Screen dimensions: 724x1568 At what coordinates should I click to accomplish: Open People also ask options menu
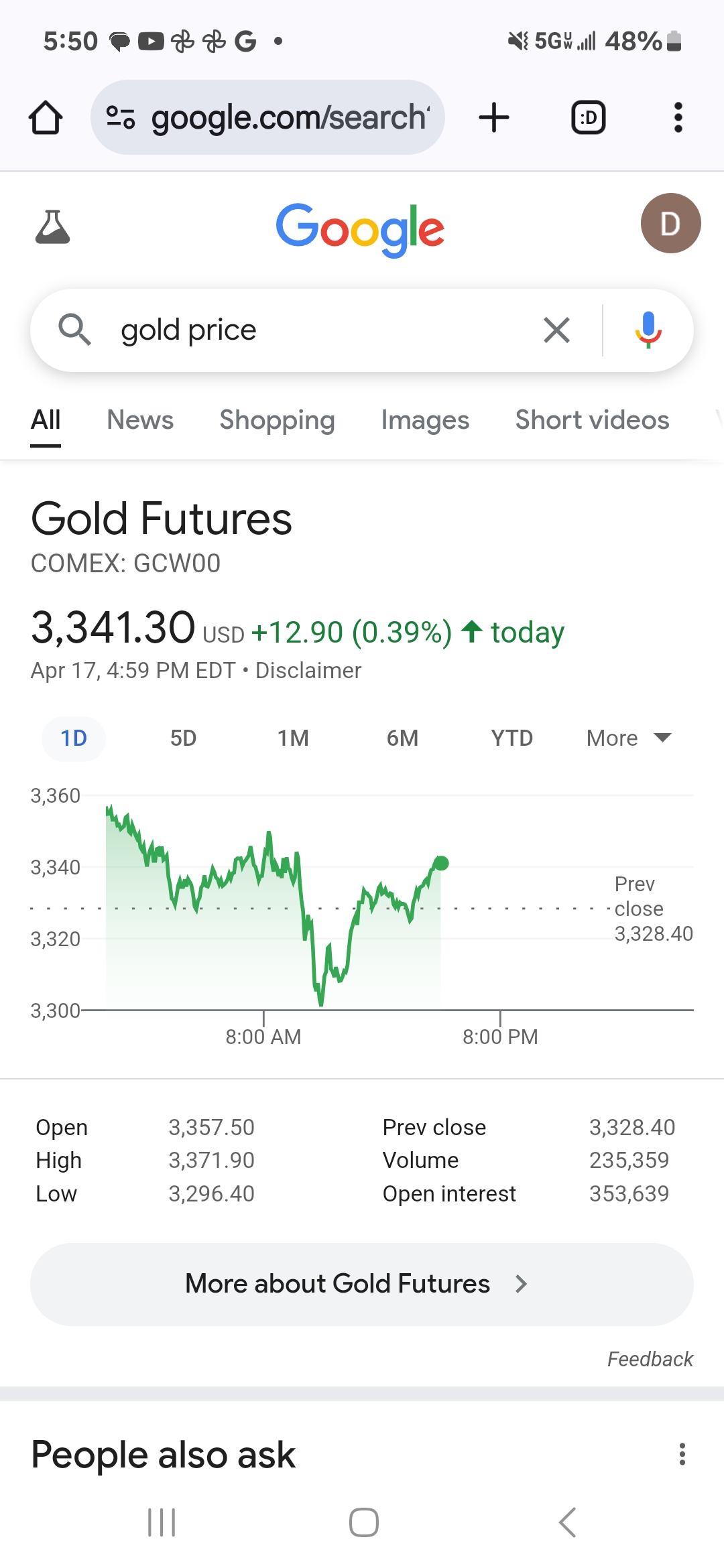pos(682,1454)
